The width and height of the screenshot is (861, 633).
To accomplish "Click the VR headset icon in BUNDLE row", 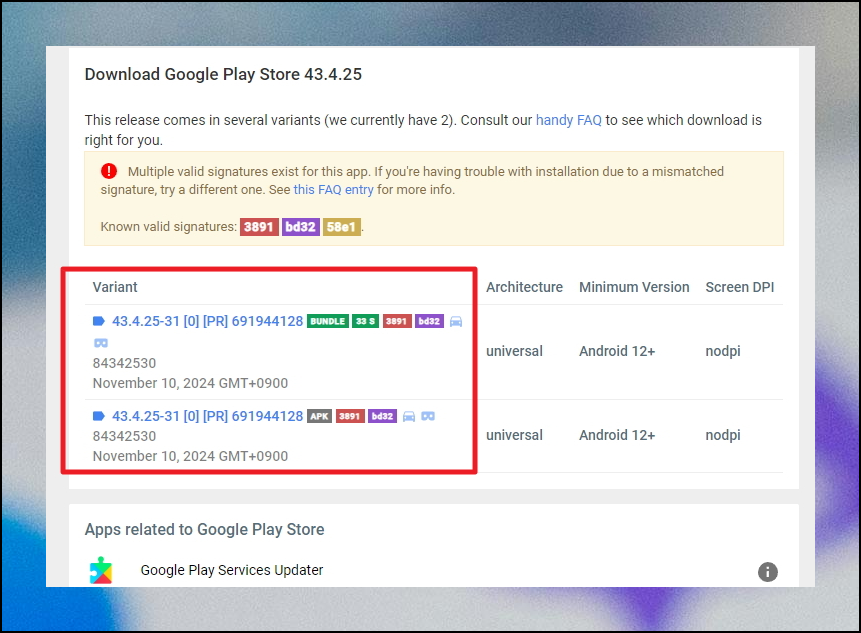I will click(101, 343).
